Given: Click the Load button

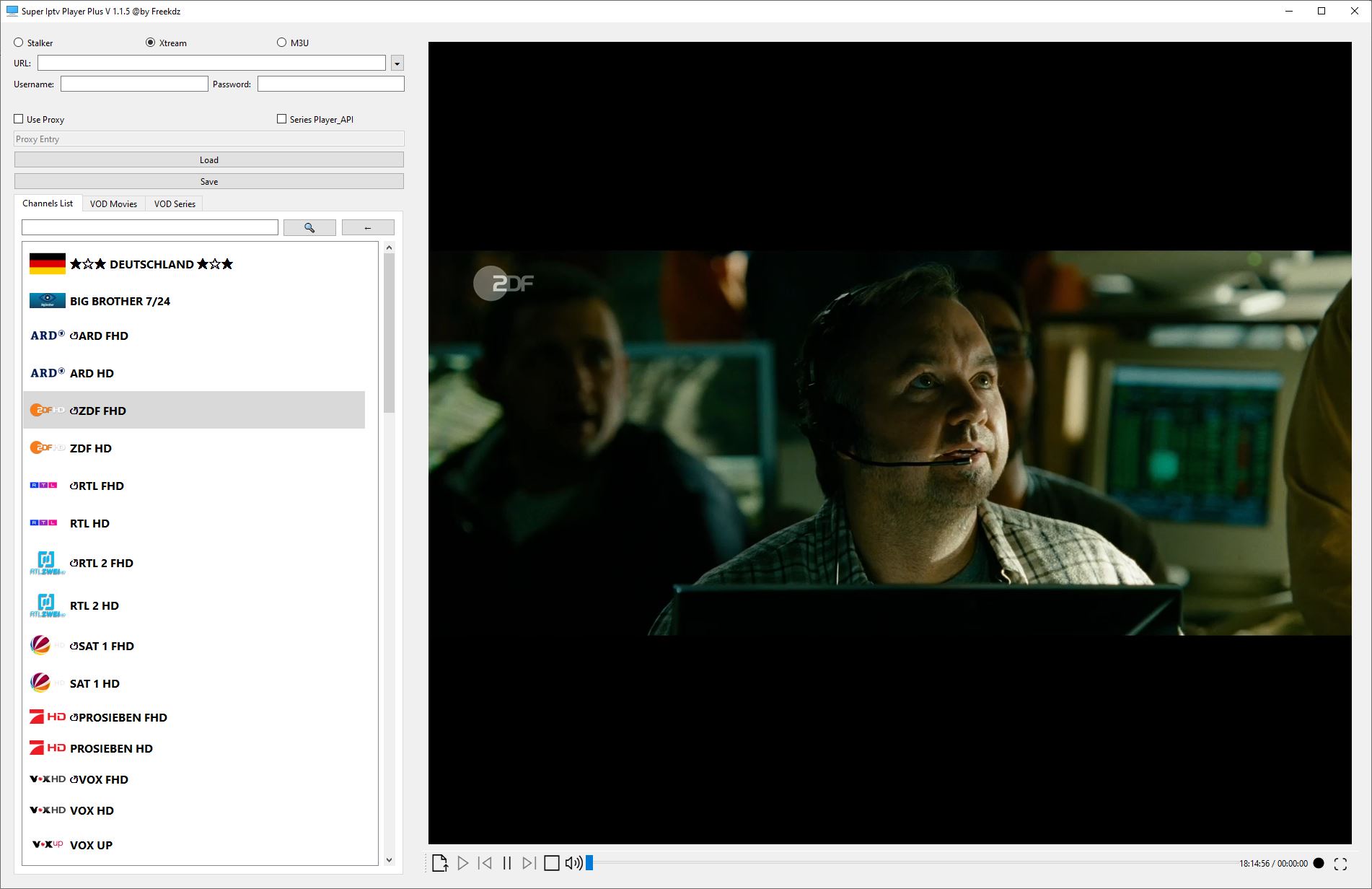Looking at the screenshot, I should click(x=209, y=160).
